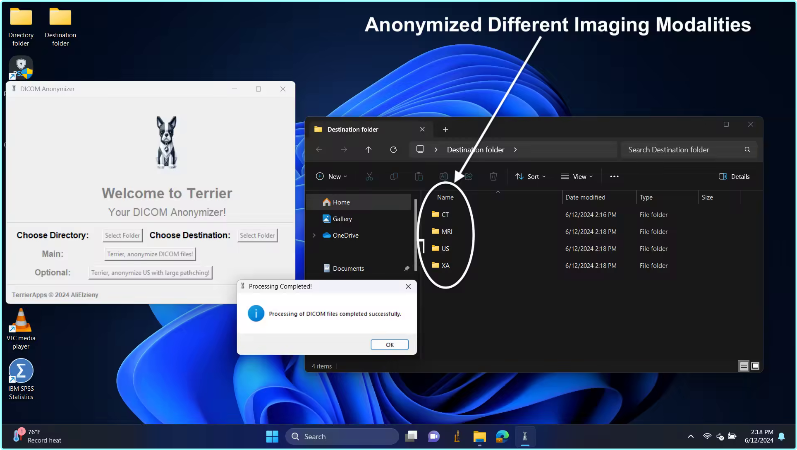
Task: Expand the OneDrive tree node
Action: (314, 235)
